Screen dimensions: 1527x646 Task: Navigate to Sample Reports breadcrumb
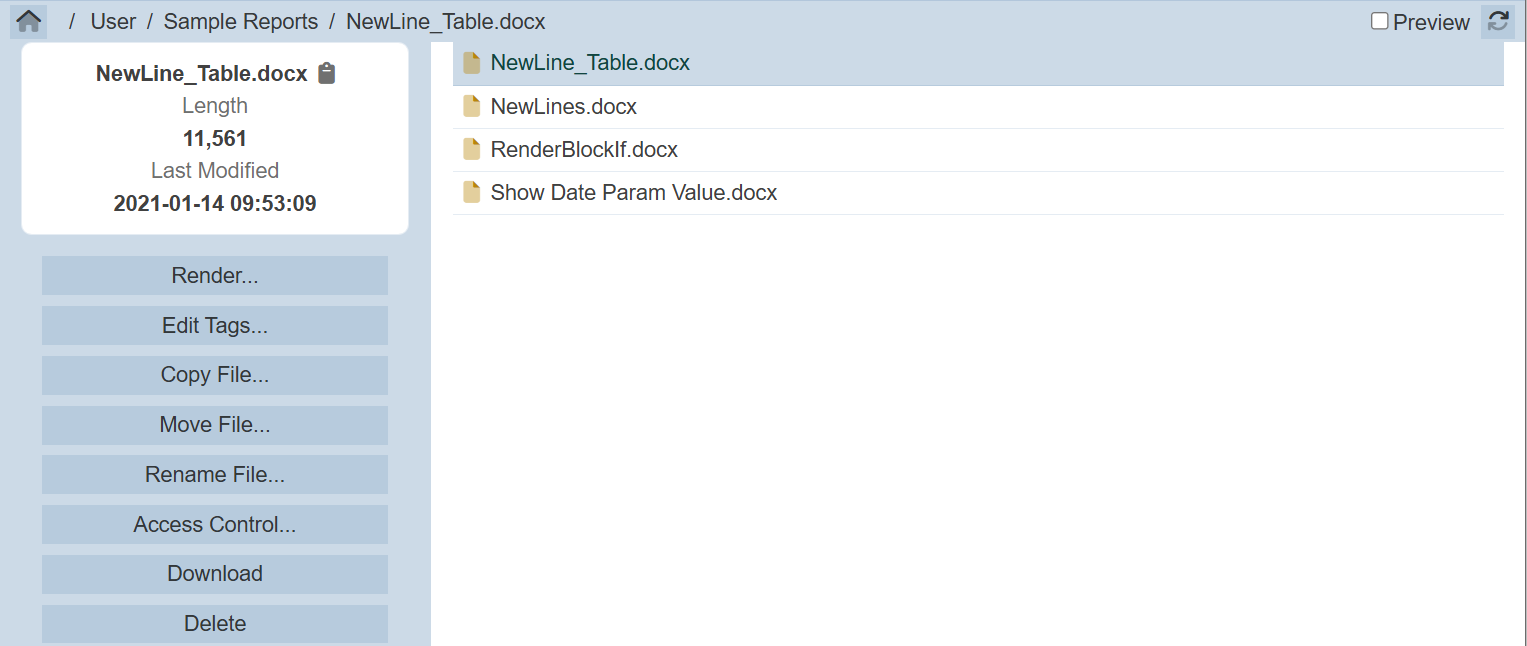[240, 21]
